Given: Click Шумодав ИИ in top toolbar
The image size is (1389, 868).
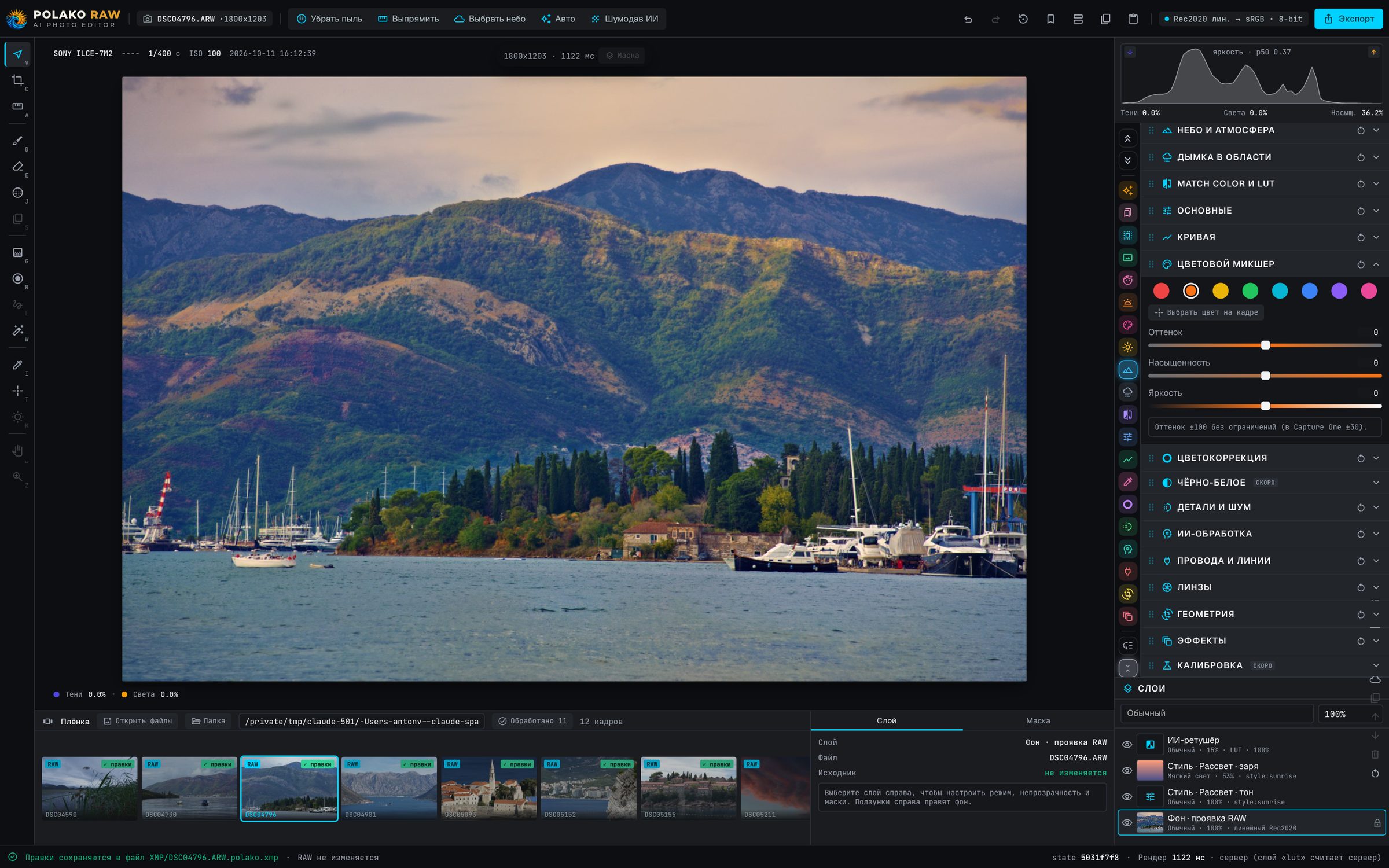Looking at the screenshot, I should (625, 19).
